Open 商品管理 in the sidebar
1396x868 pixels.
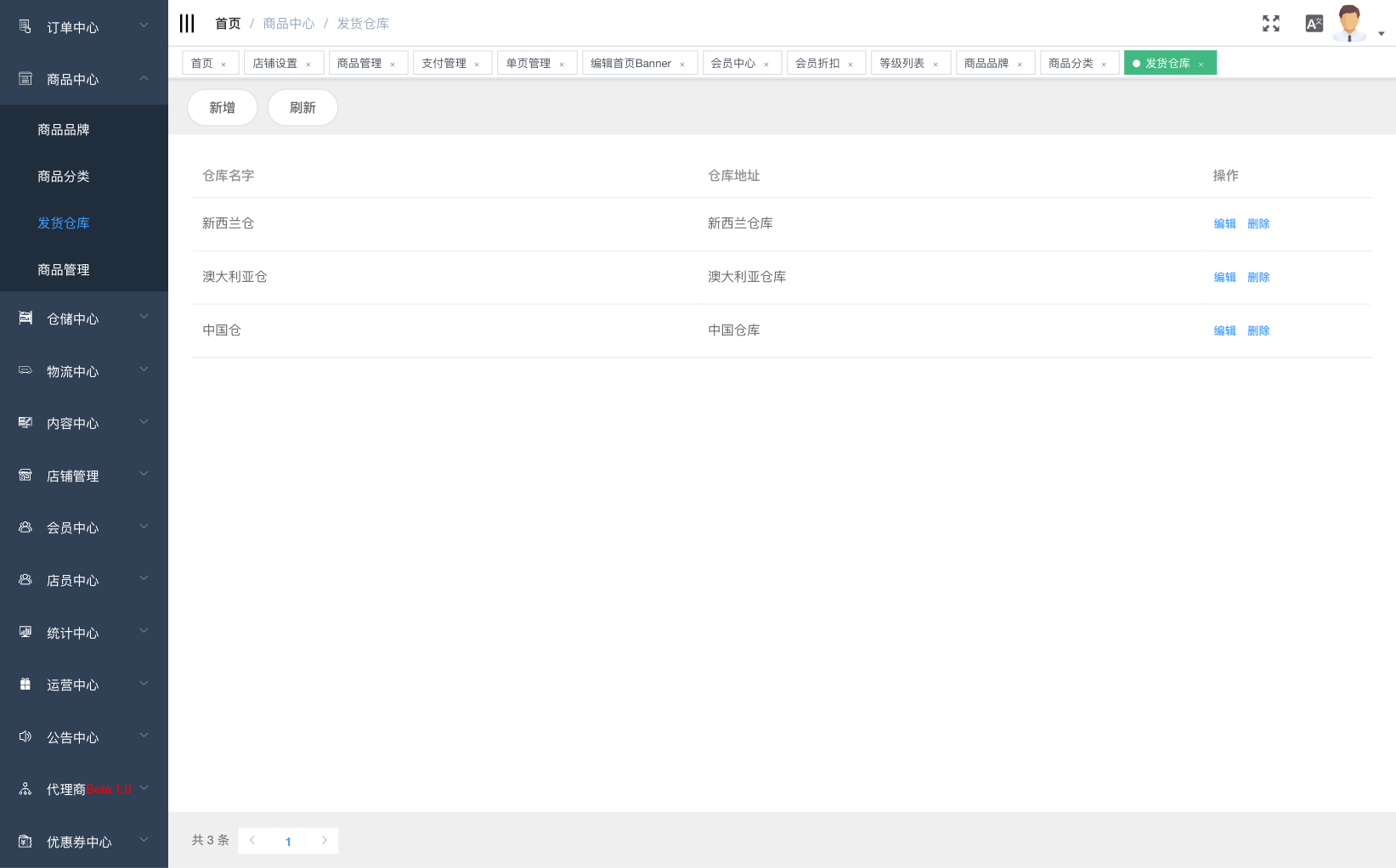tap(64, 269)
